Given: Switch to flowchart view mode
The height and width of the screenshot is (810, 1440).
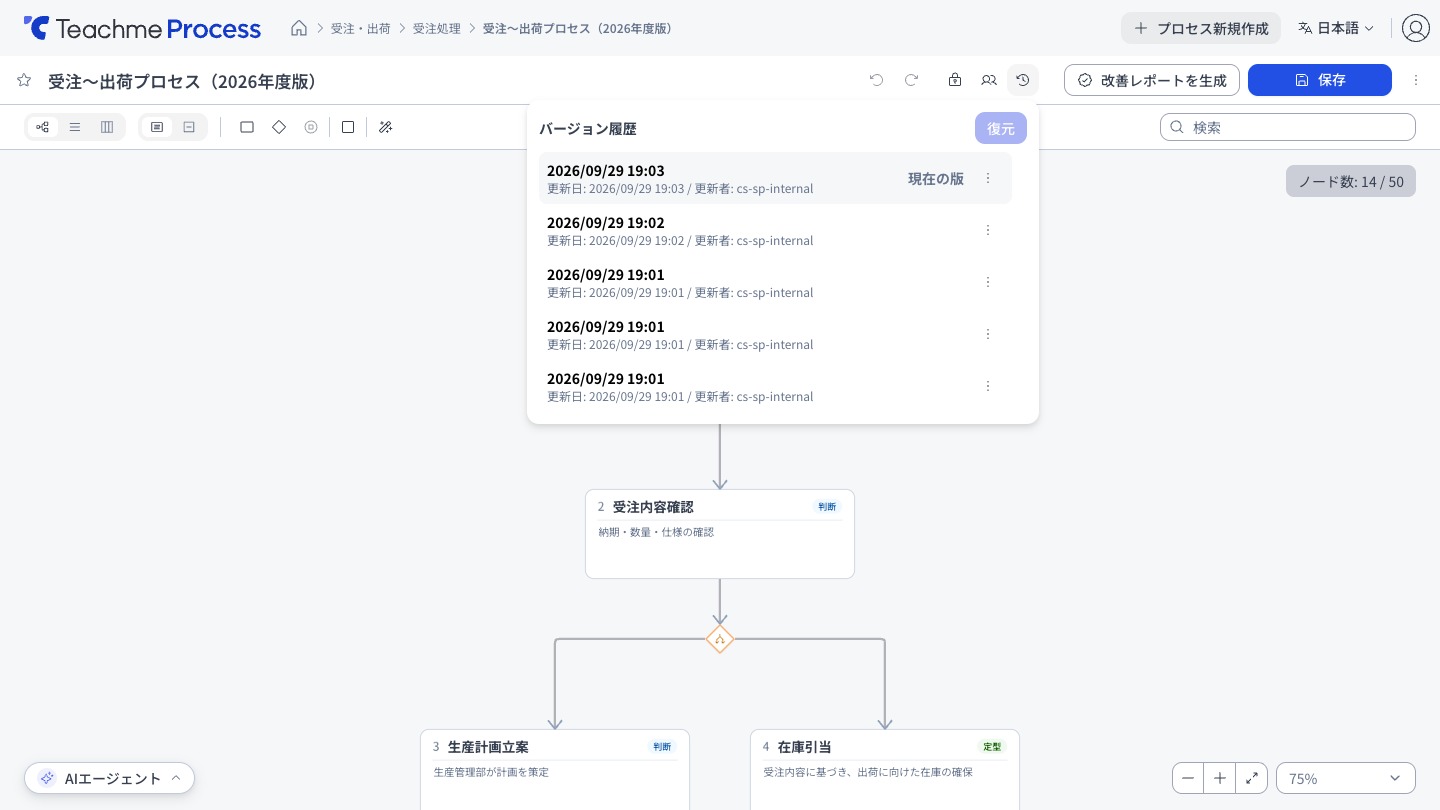Looking at the screenshot, I should (43, 127).
